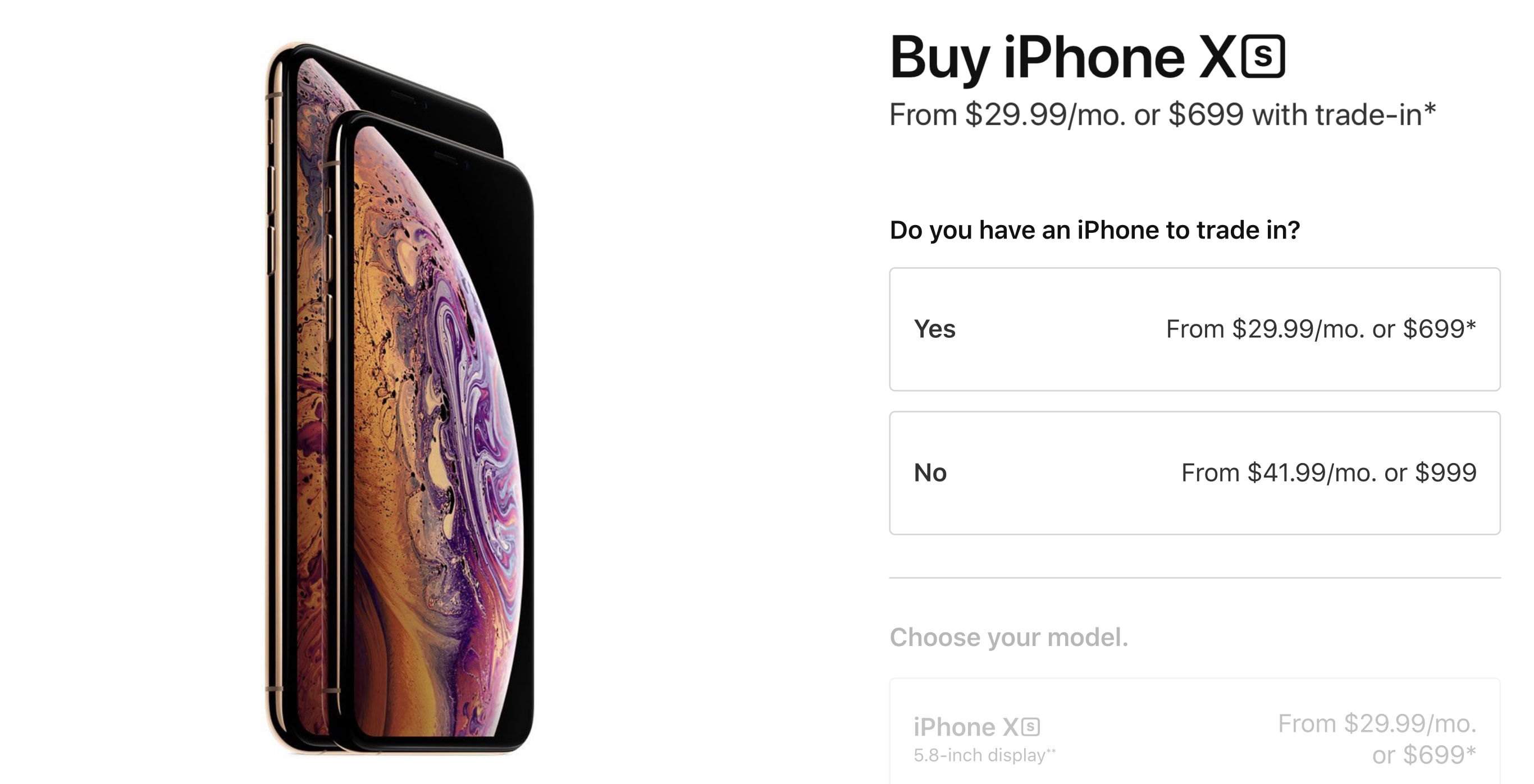The height and width of the screenshot is (784, 1534).
Task: Click the 'From $41.99/mo. or $999' price text
Action: 1329,473
